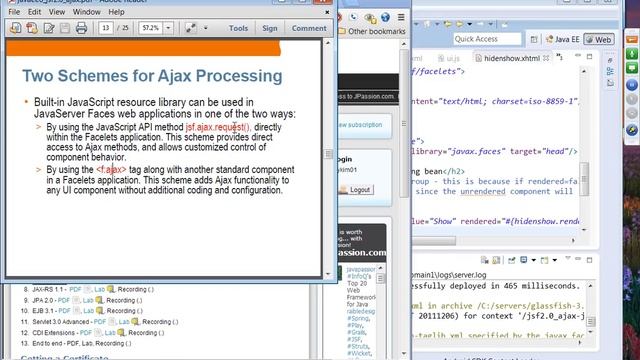Click the edit document icon in Reader
This screenshot has height=360, width=640.
pos(49,28)
